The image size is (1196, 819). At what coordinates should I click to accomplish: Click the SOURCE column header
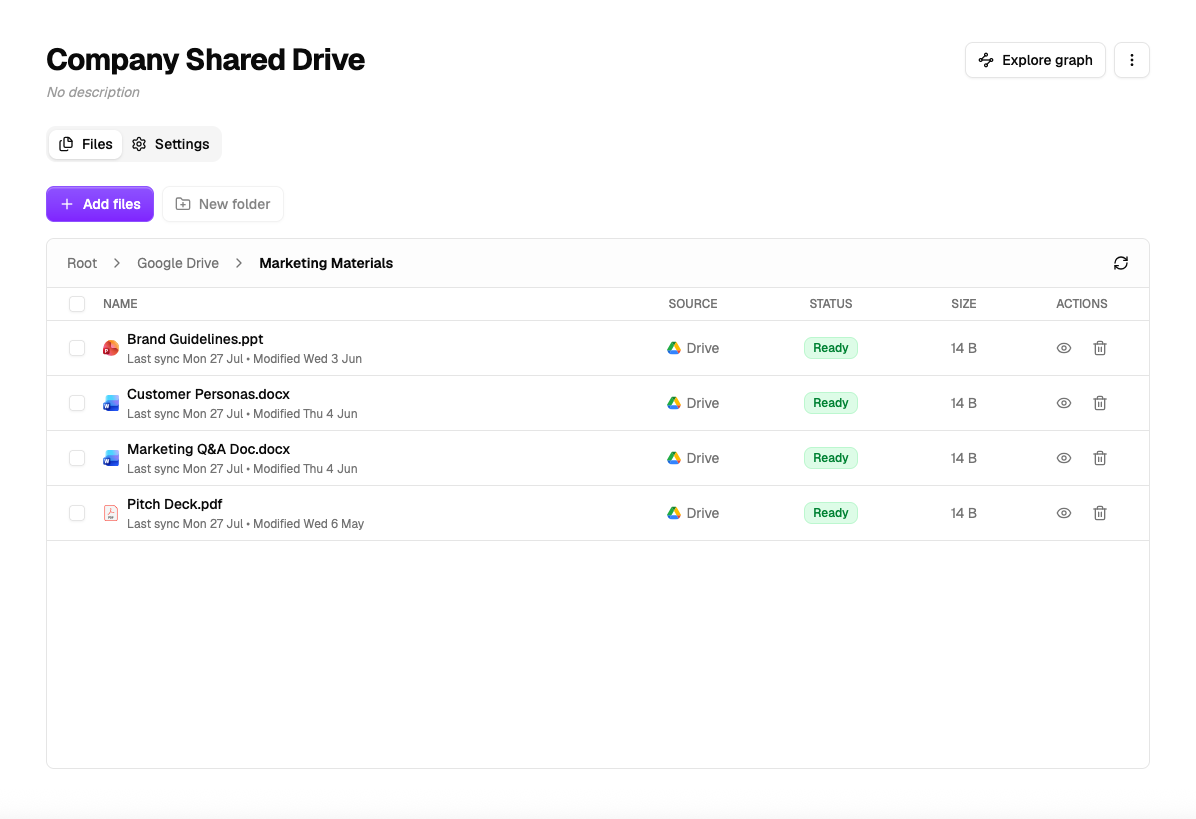point(693,304)
